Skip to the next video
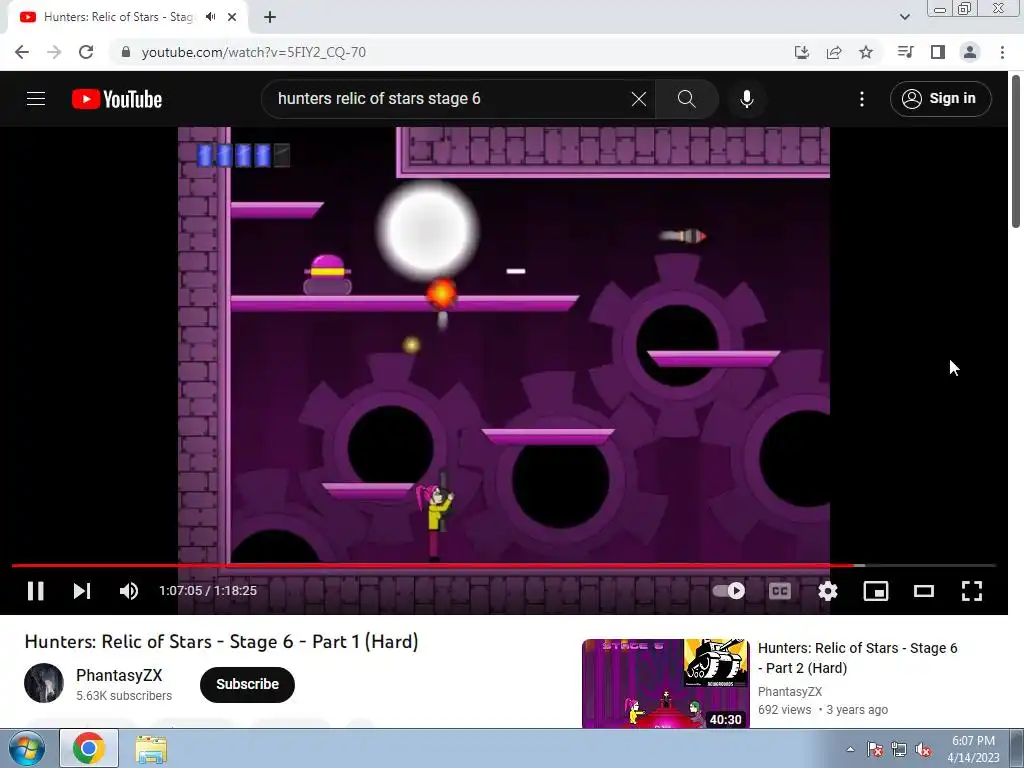The height and width of the screenshot is (768, 1024). [82, 591]
